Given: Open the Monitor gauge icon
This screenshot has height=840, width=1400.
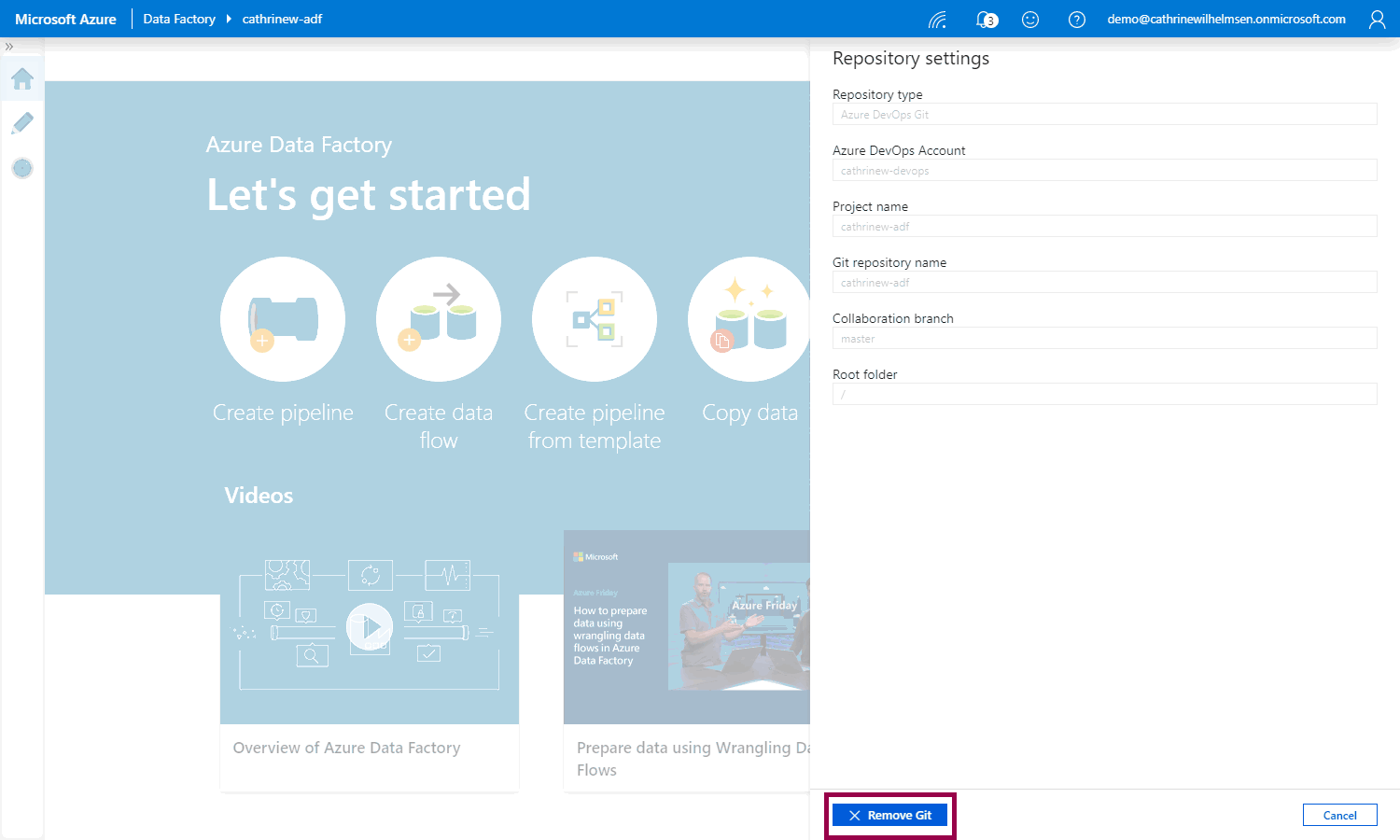Looking at the screenshot, I should (x=22, y=168).
